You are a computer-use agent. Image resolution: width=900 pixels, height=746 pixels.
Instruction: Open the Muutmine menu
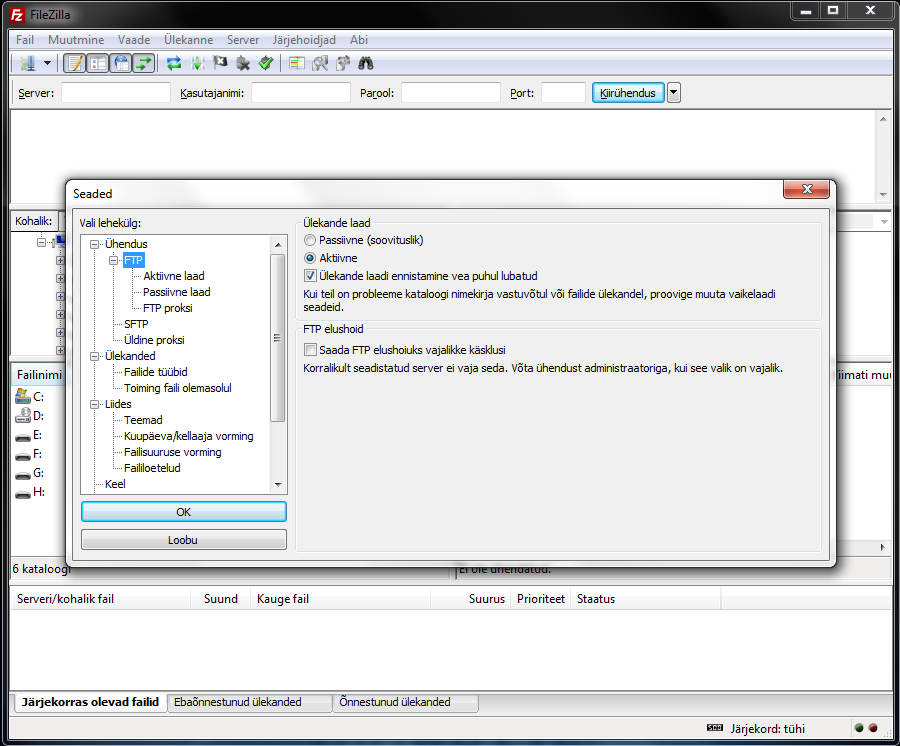pyautogui.click(x=76, y=40)
